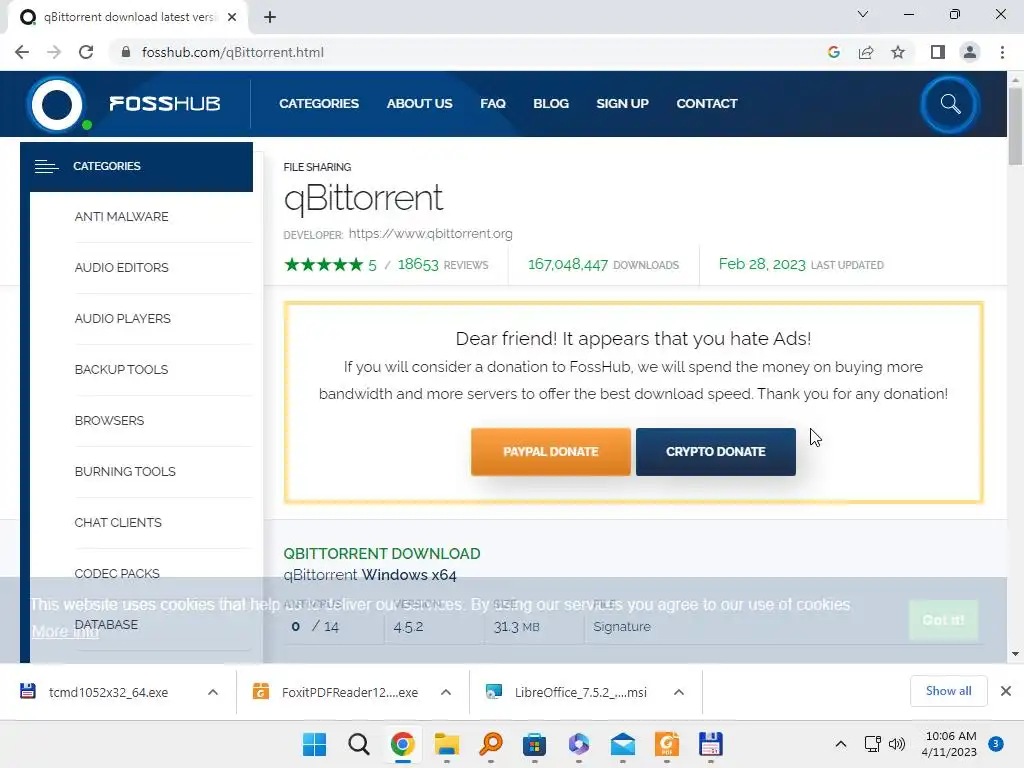Click the floppy disk app in taskbar

click(711, 744)
